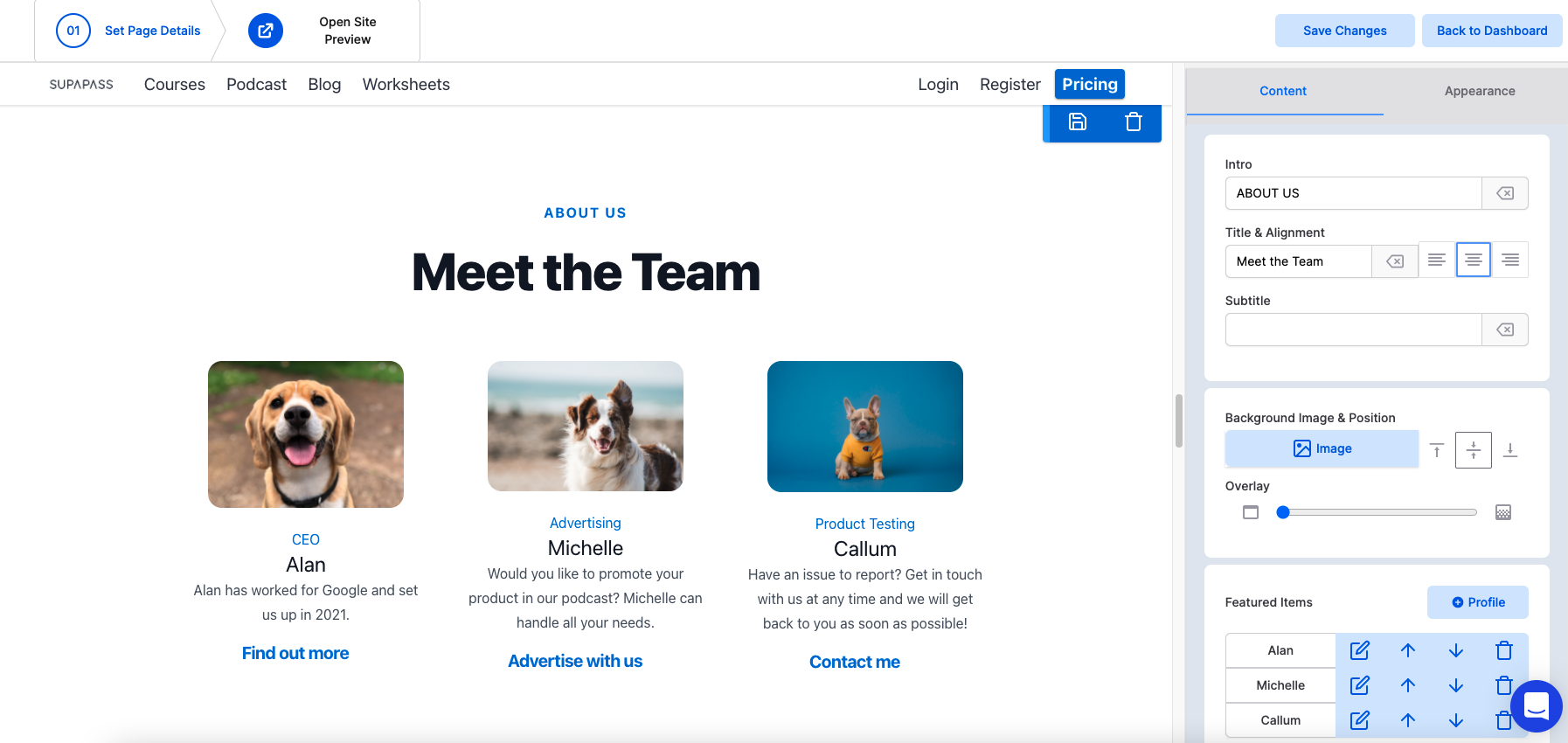Delete the Alan item

pyautogui.click(x=1504, y=650)
